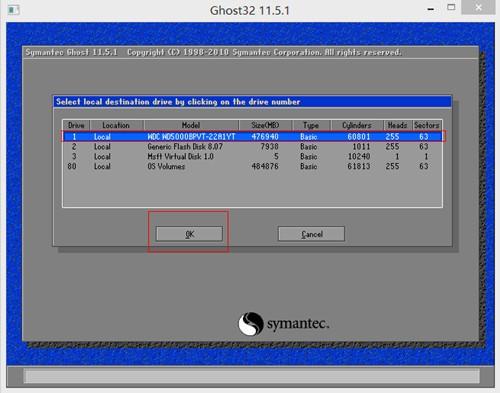Click the Ghost32 window system icon

(x=13, y=10)
